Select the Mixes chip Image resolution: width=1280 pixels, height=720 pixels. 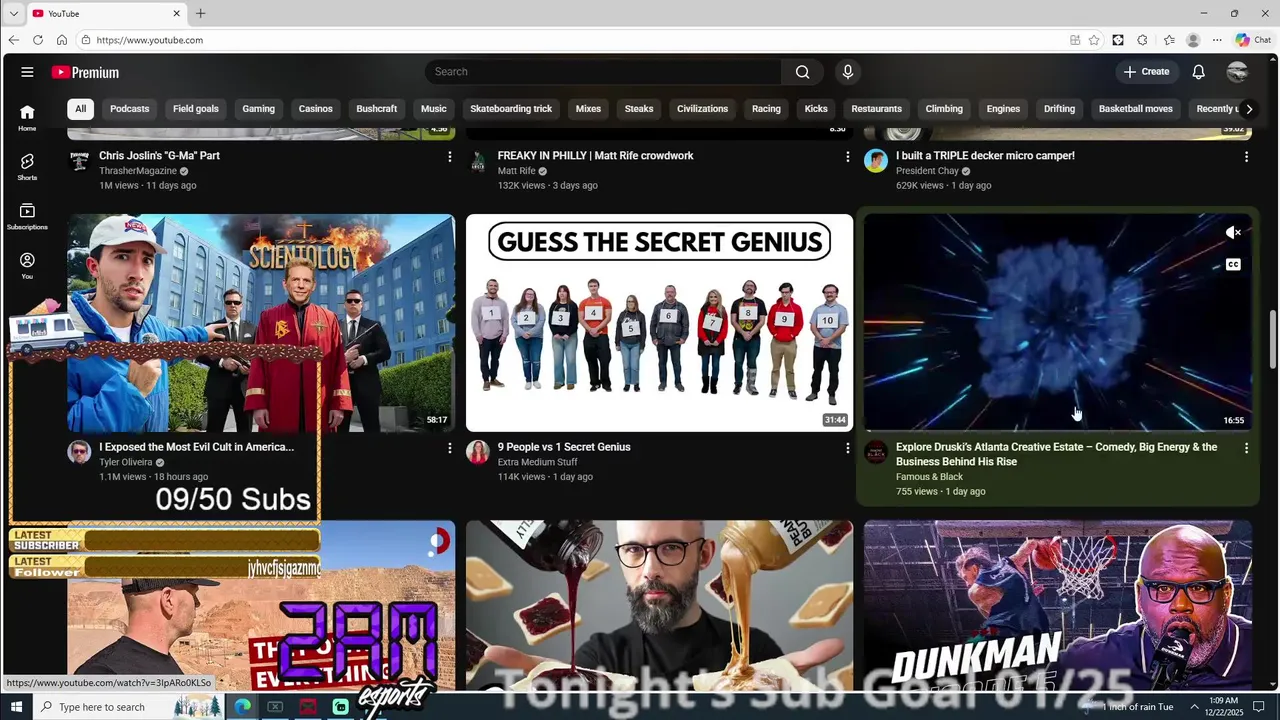[588, 109]
